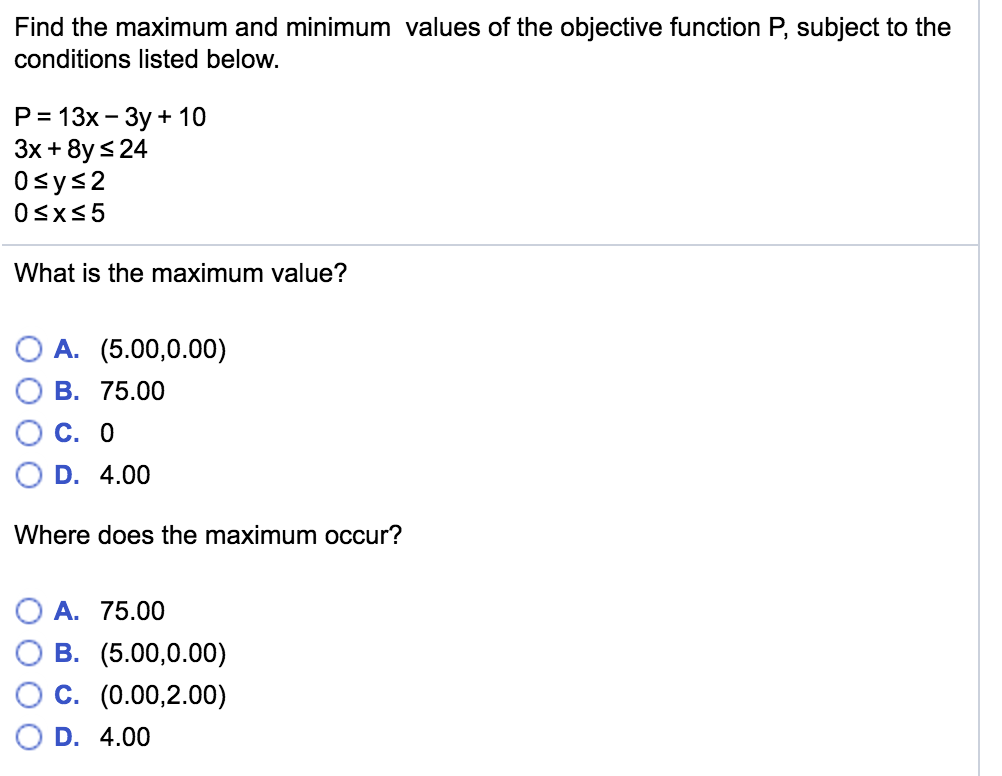The height and width of the screenshot is (776, 1002).
Task: Click the question 'What is the maximum value?'
Action: coord(180,272)
